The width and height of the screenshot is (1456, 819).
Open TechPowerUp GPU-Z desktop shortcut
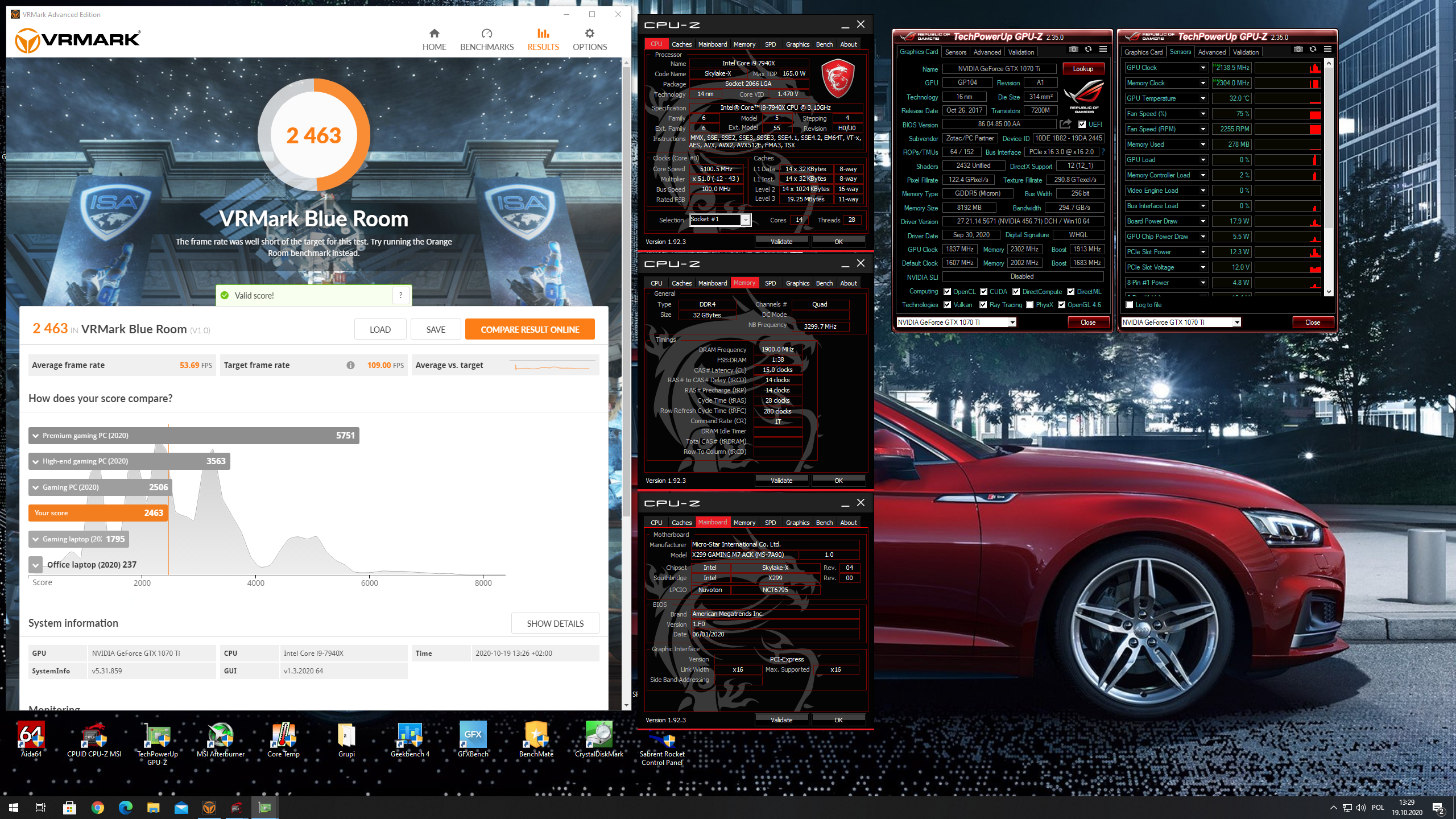click(x=158, y=743)
